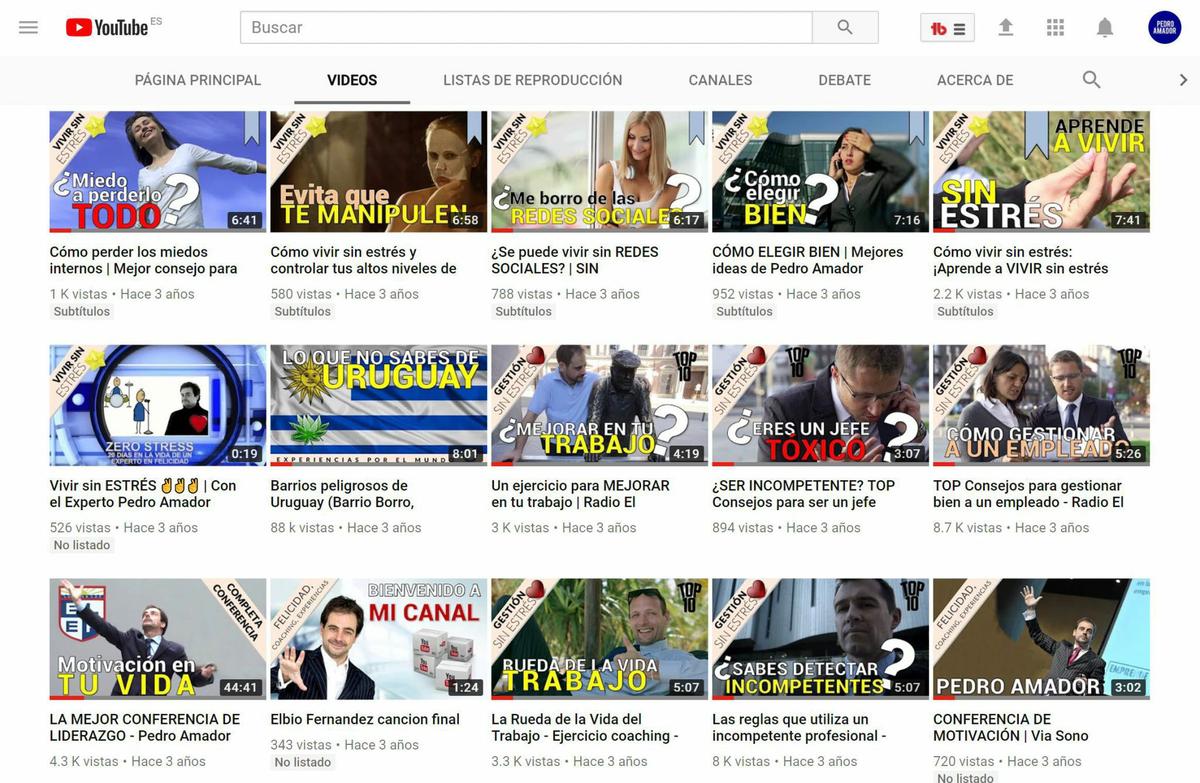Click the Pedro Amador profile avatar
Image resolution: width=1200 pixels, height=783 pixels.
1164,27
